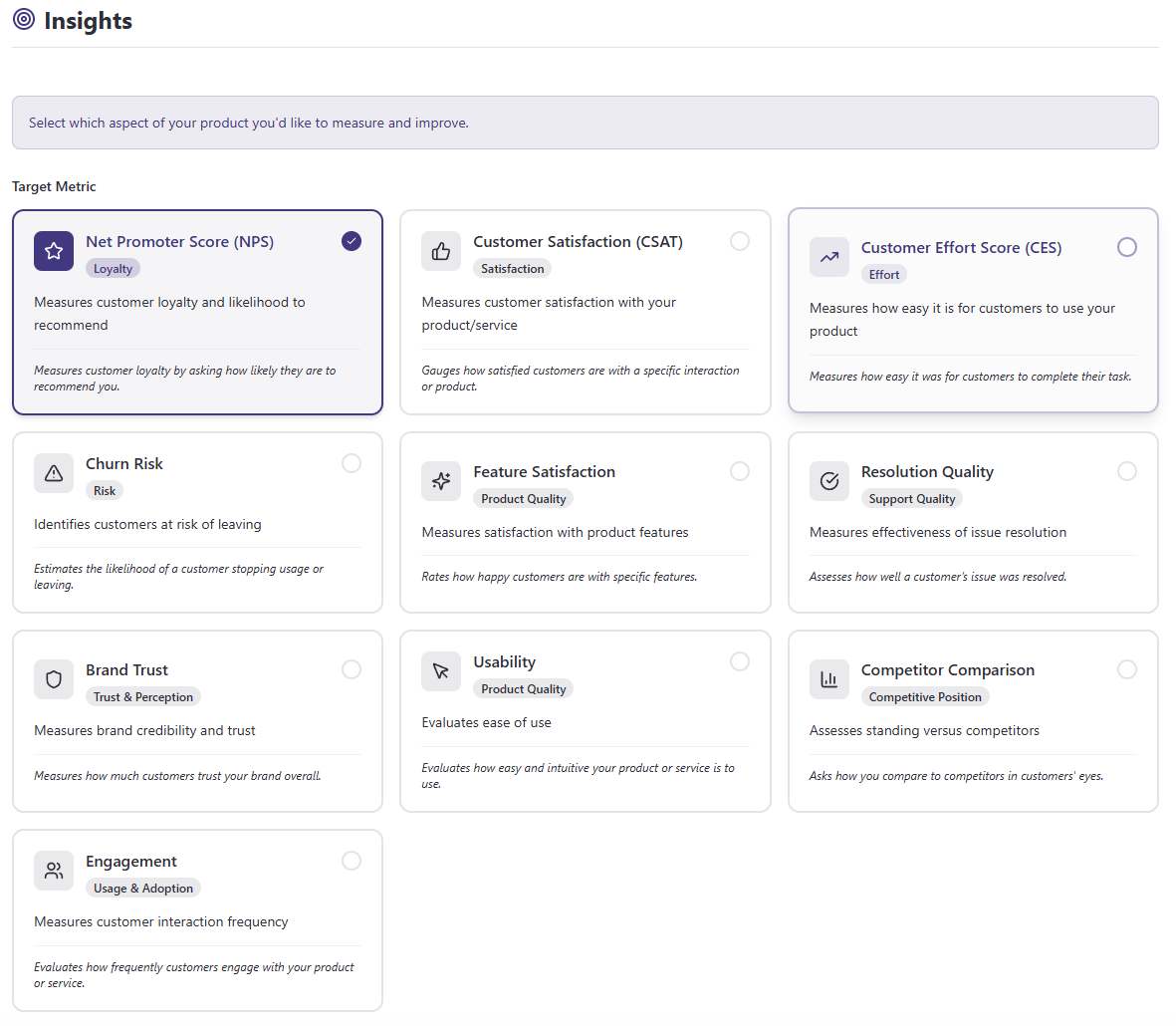Select the Feature Satisfaction radio button
1176x1026 pixels.
pyautogui.click(x=740, y=471)
